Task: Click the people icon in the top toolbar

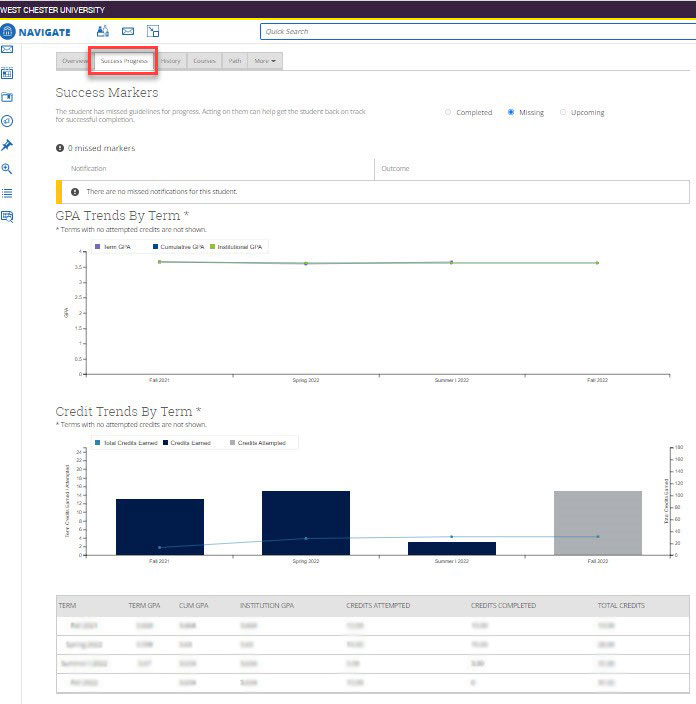Action: 102,31
